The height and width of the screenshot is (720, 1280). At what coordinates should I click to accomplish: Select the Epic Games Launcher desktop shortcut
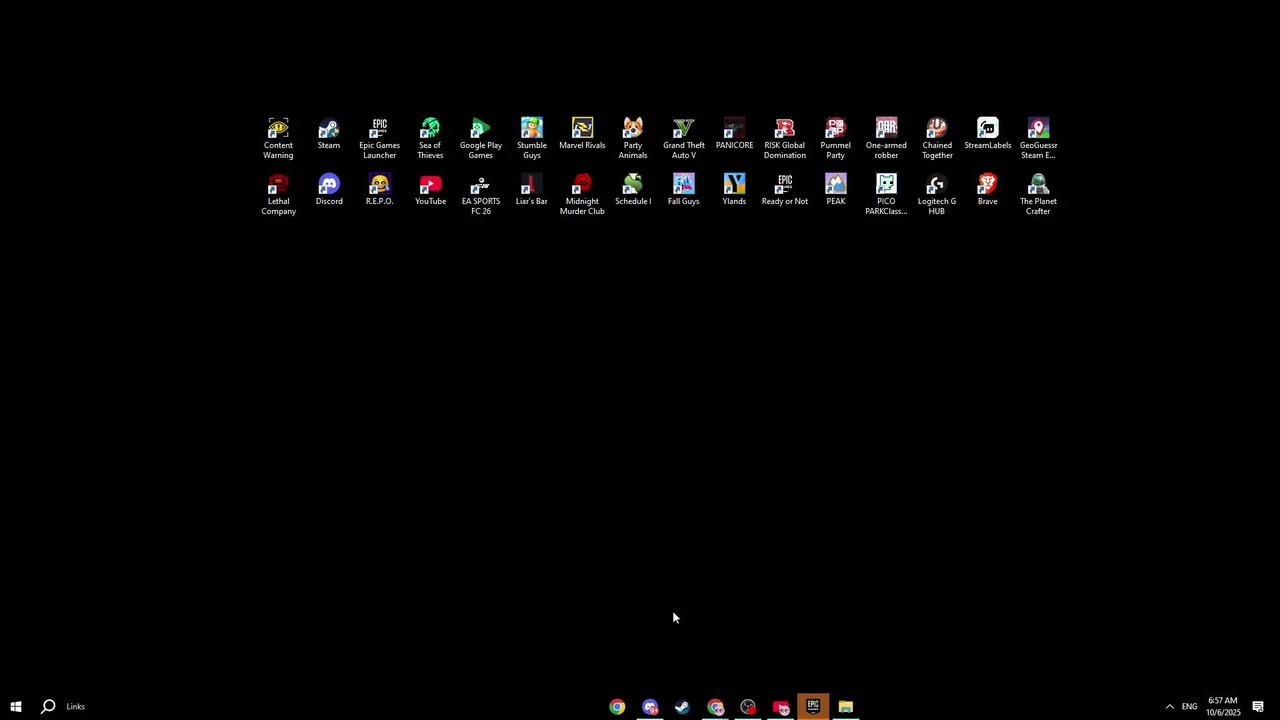[x=379, y=138]
